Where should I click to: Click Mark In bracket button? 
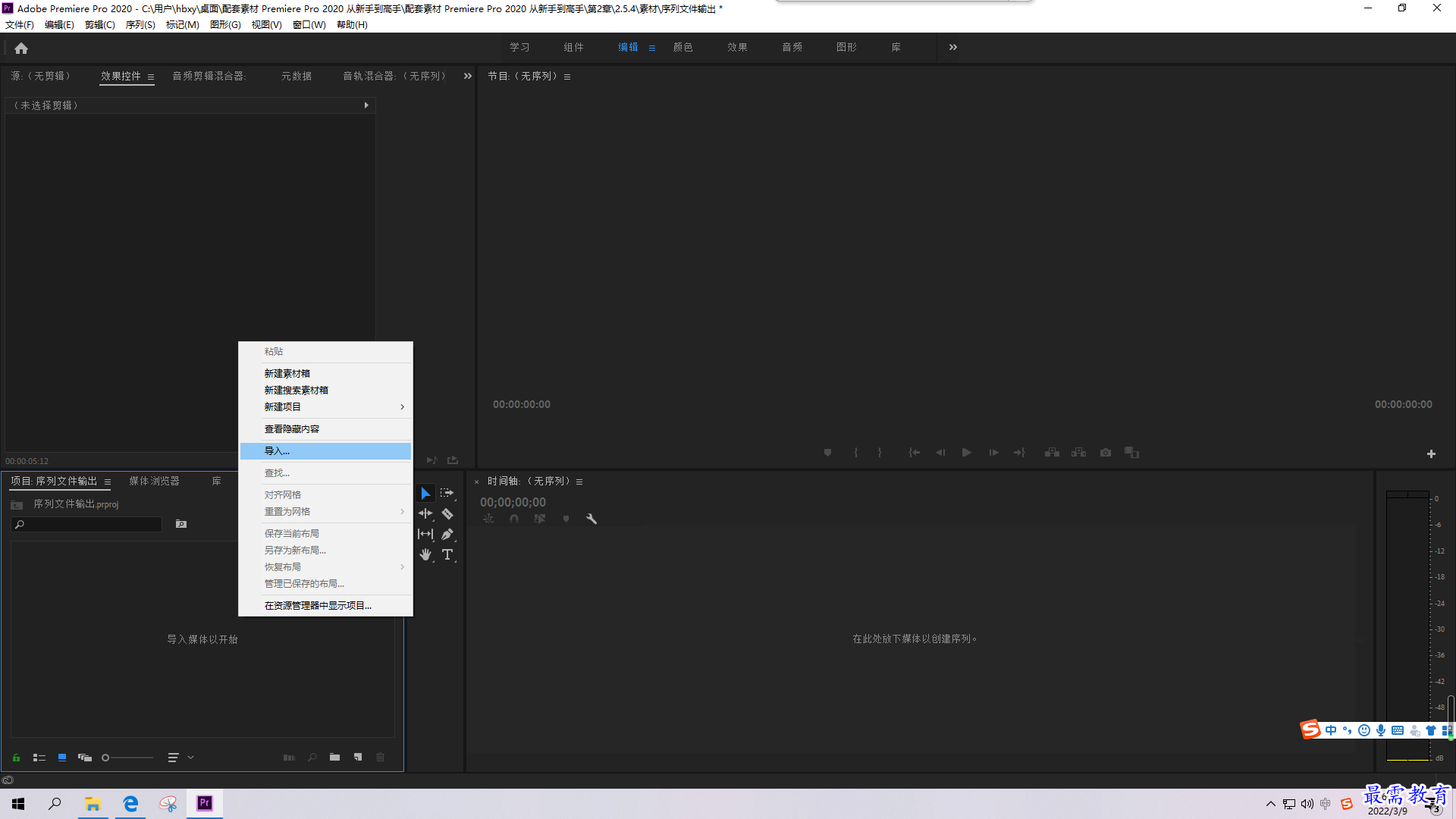[855, 453]
